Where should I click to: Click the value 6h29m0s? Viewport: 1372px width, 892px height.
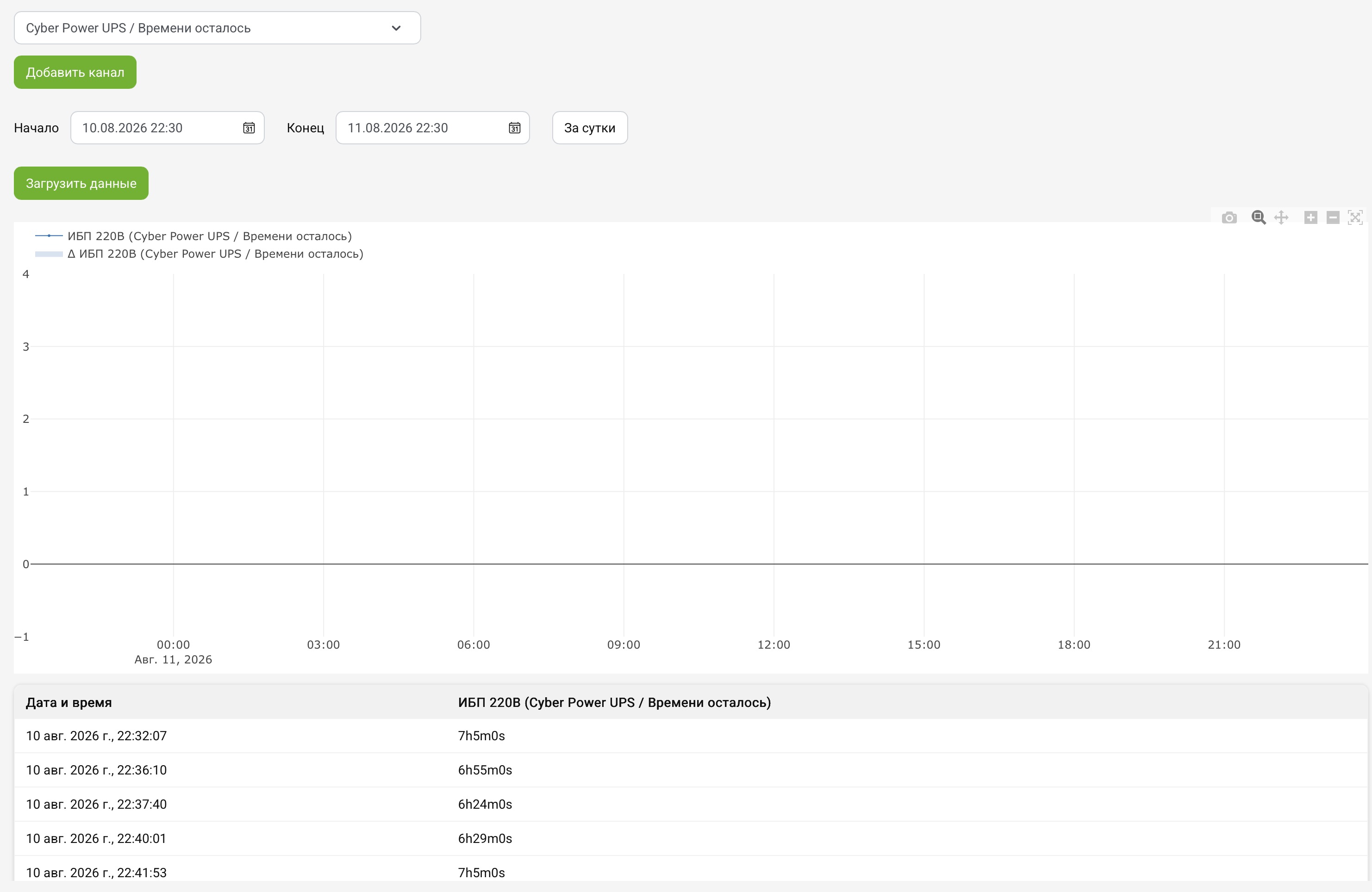point(485,838)
